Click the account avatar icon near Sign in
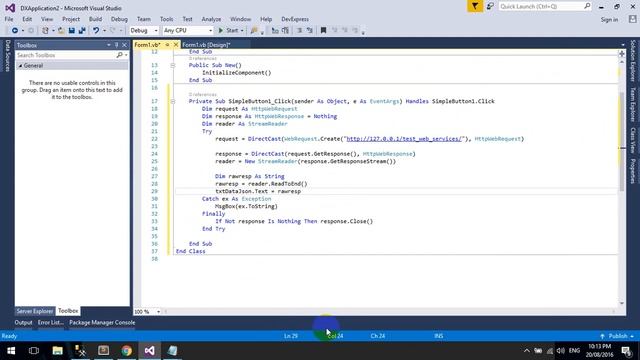Screen dimensions: 640x360 [632, 19]
